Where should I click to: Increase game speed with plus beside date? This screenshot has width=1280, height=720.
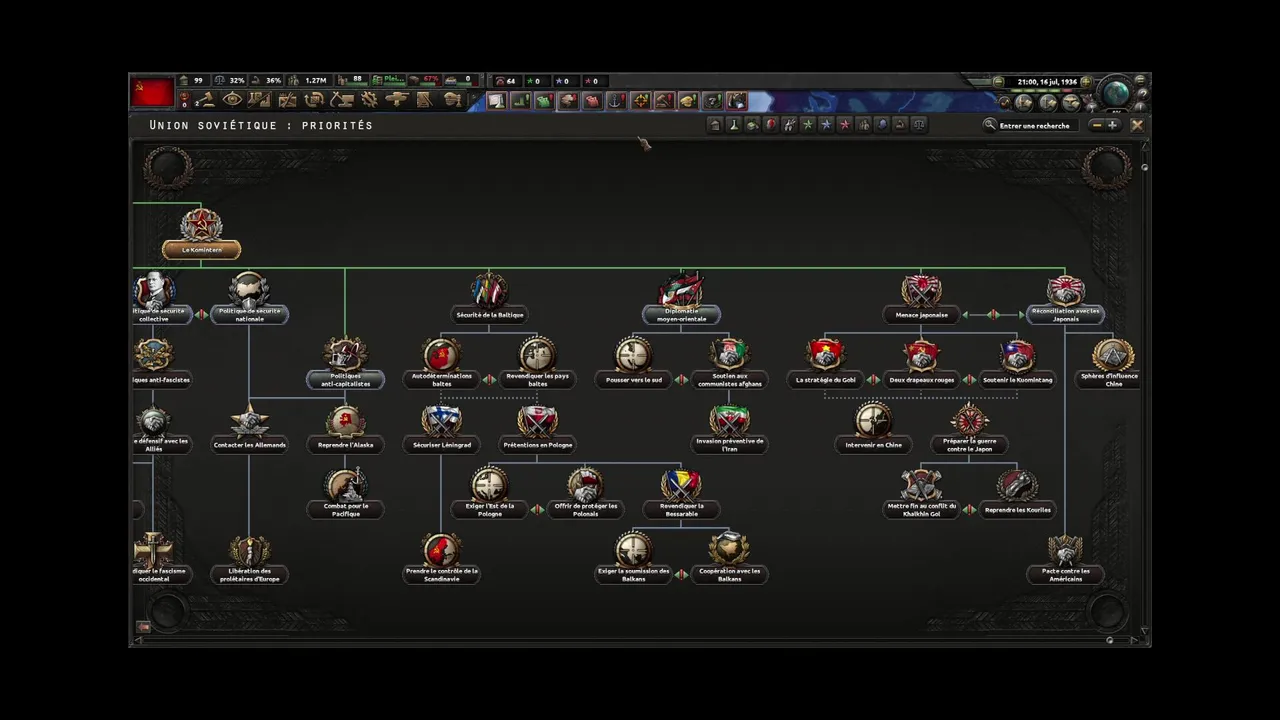point(1086,82)
